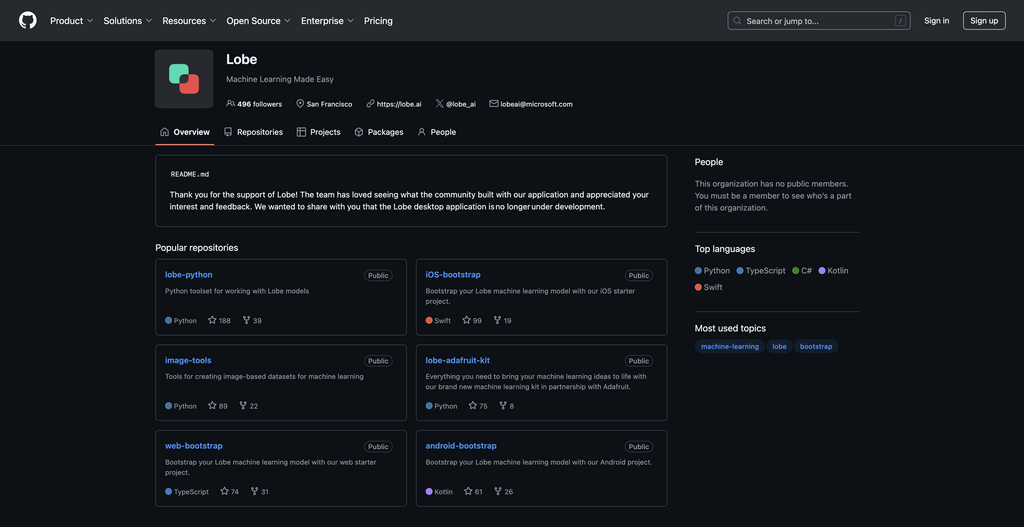Click the star icon on lobe-python
Viewport: 1024px width, 527px height.
click(x=212, y=321)
